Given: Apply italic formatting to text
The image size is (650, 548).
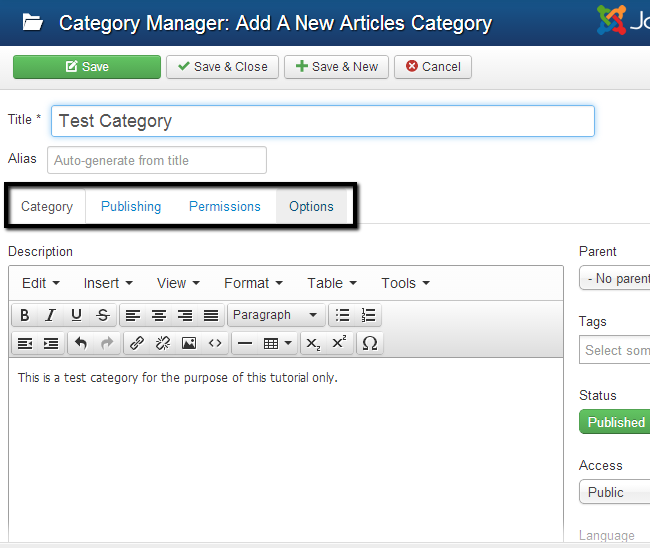Looking at the screenshot, I should tap(50, 315).
